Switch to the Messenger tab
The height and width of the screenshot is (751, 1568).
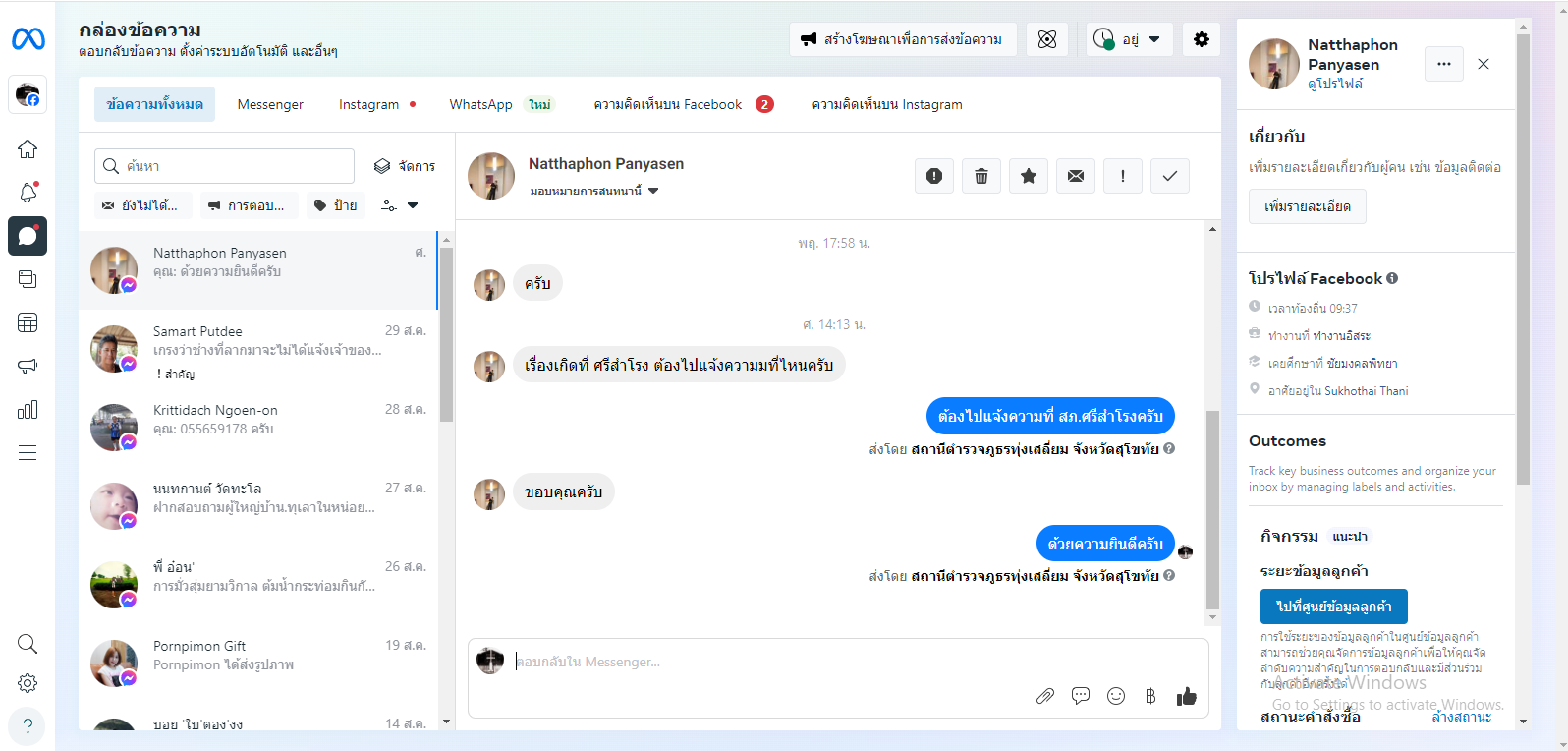270,104
